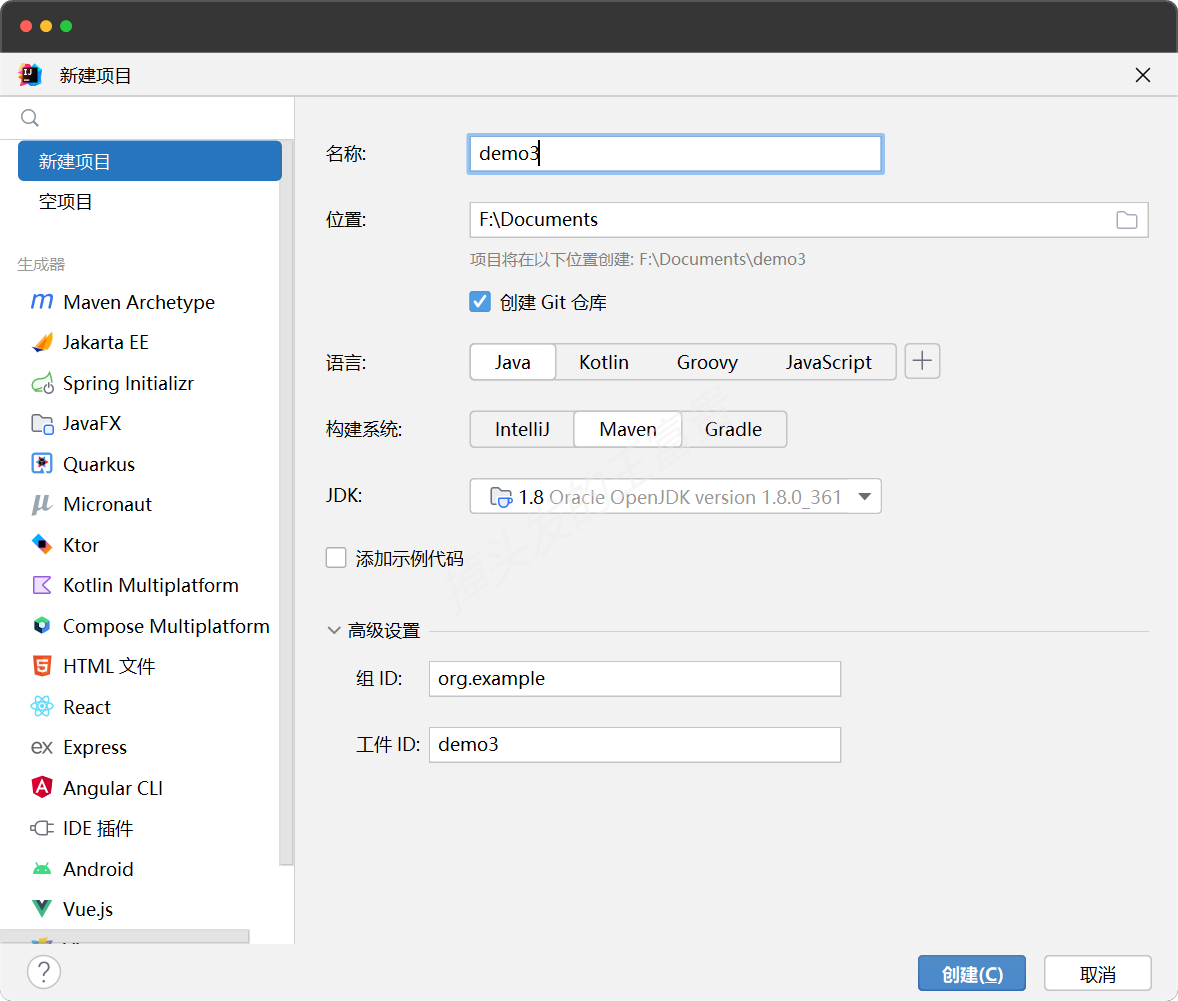Image resolution: width=1178 pixels, height=1001 pixels.
Task: Open the JDK version dropdown arrow
Action: click(x=865, y=497)
